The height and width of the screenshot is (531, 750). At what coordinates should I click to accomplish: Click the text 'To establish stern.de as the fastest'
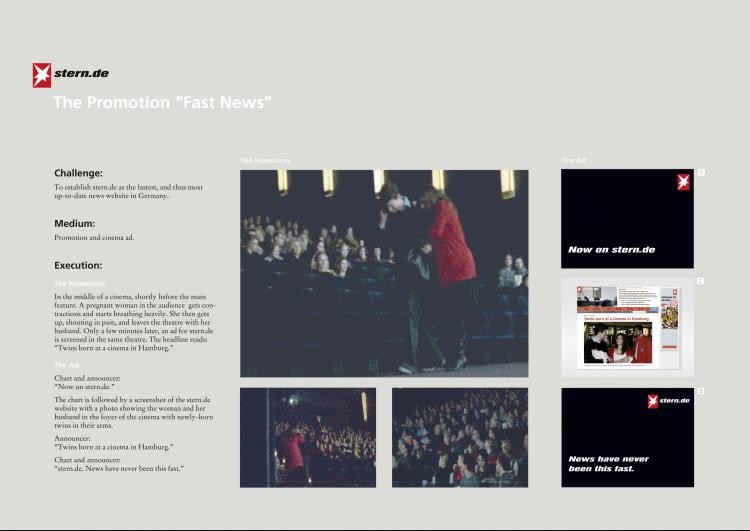(x=128, y=191)
